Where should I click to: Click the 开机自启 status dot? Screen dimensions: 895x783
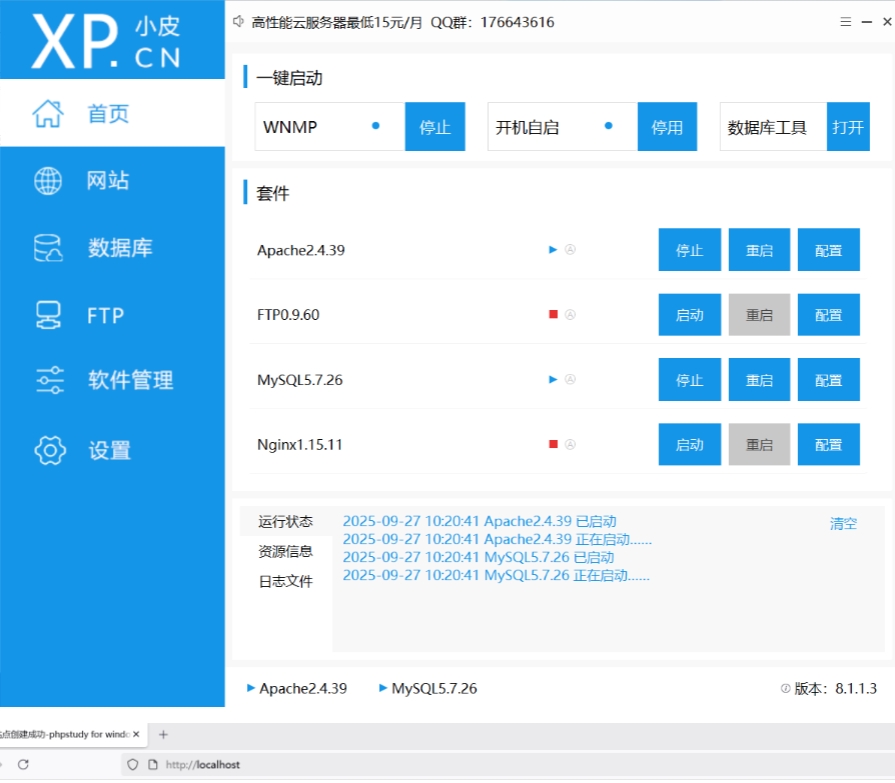coord(608,126)
